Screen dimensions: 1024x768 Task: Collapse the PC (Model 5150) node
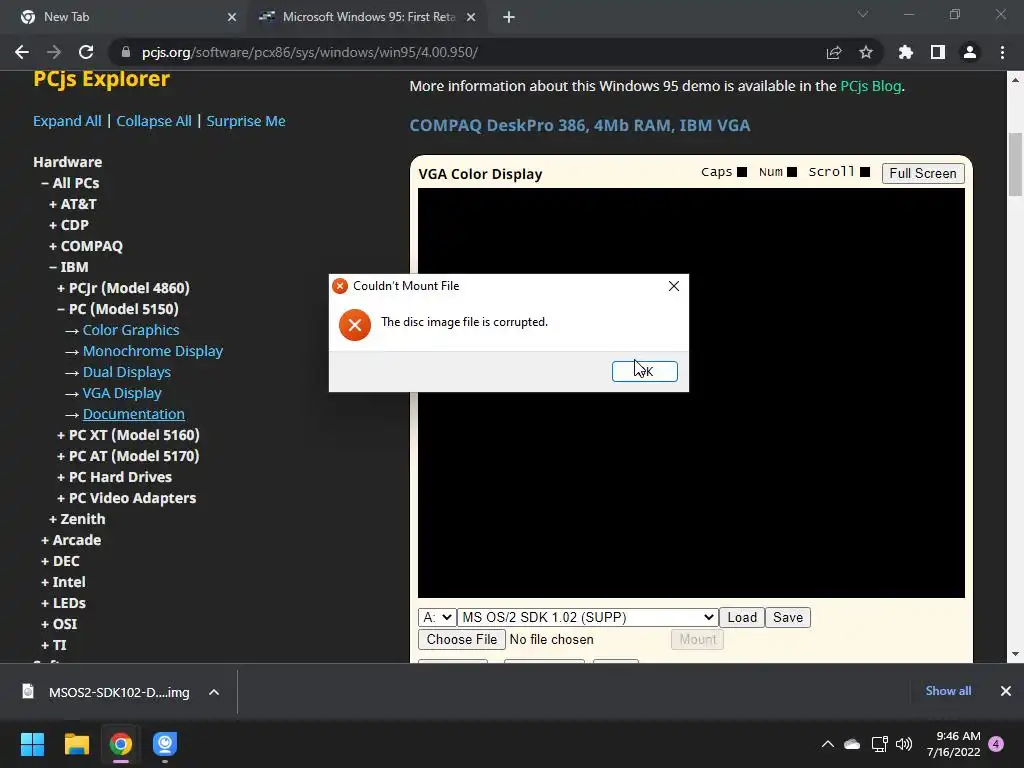[x=118, y=309]
